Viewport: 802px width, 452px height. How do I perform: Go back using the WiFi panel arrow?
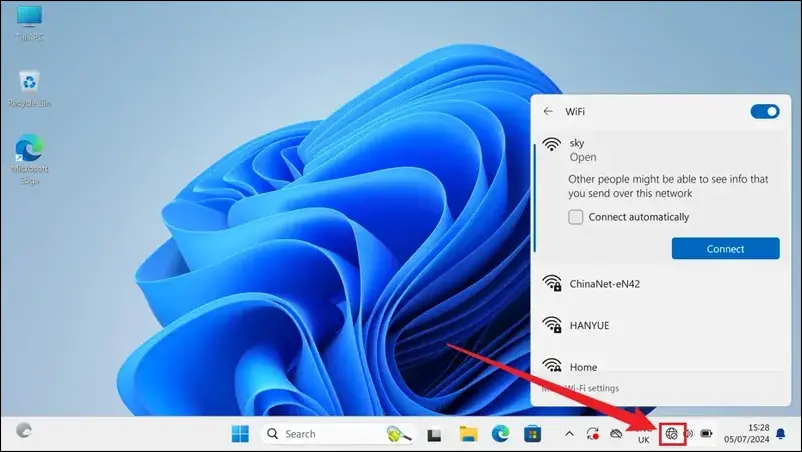click(547, 112)
